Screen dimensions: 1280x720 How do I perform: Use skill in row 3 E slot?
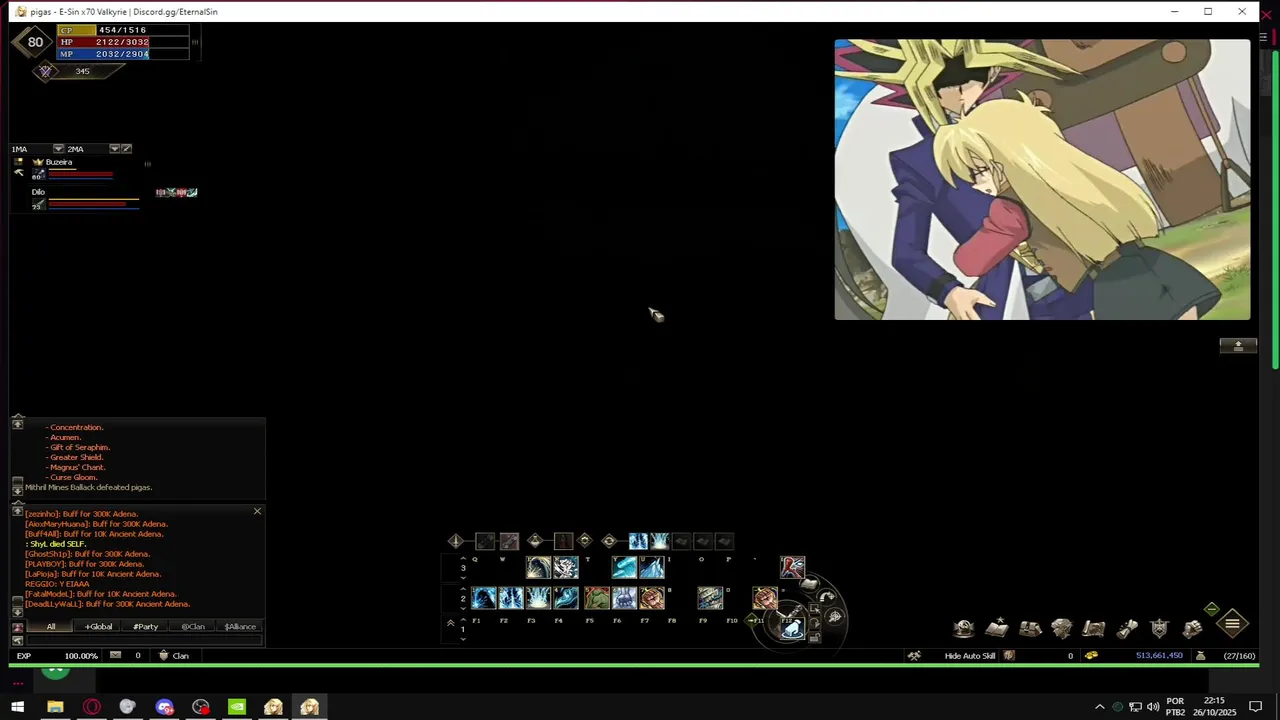(538, 568)
